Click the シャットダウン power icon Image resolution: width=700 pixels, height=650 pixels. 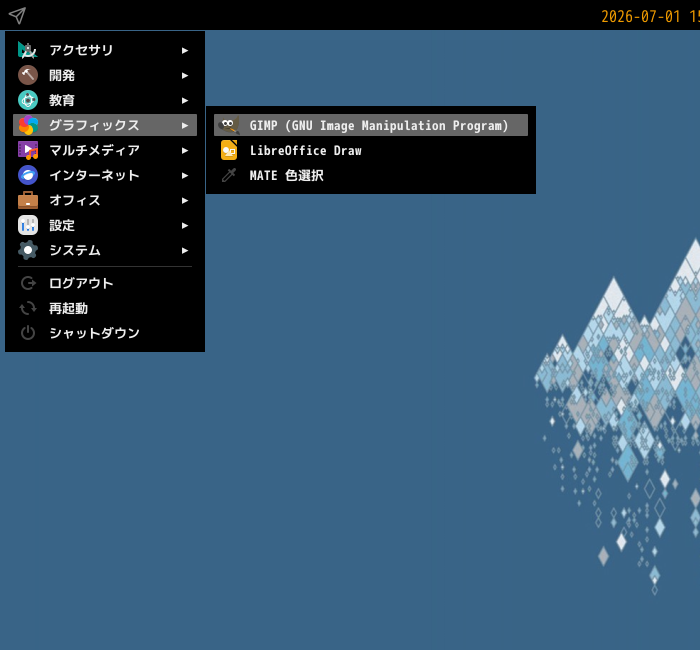pyautogui.click(x=28, y=333)
